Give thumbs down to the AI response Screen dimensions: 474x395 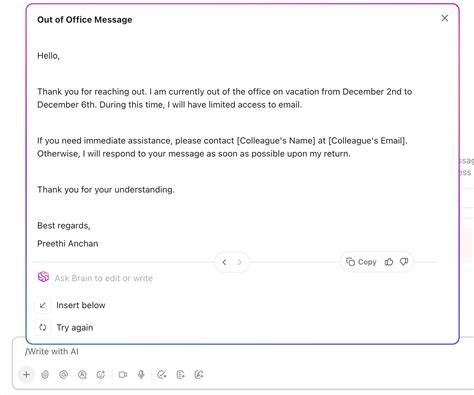pos(404,262)
